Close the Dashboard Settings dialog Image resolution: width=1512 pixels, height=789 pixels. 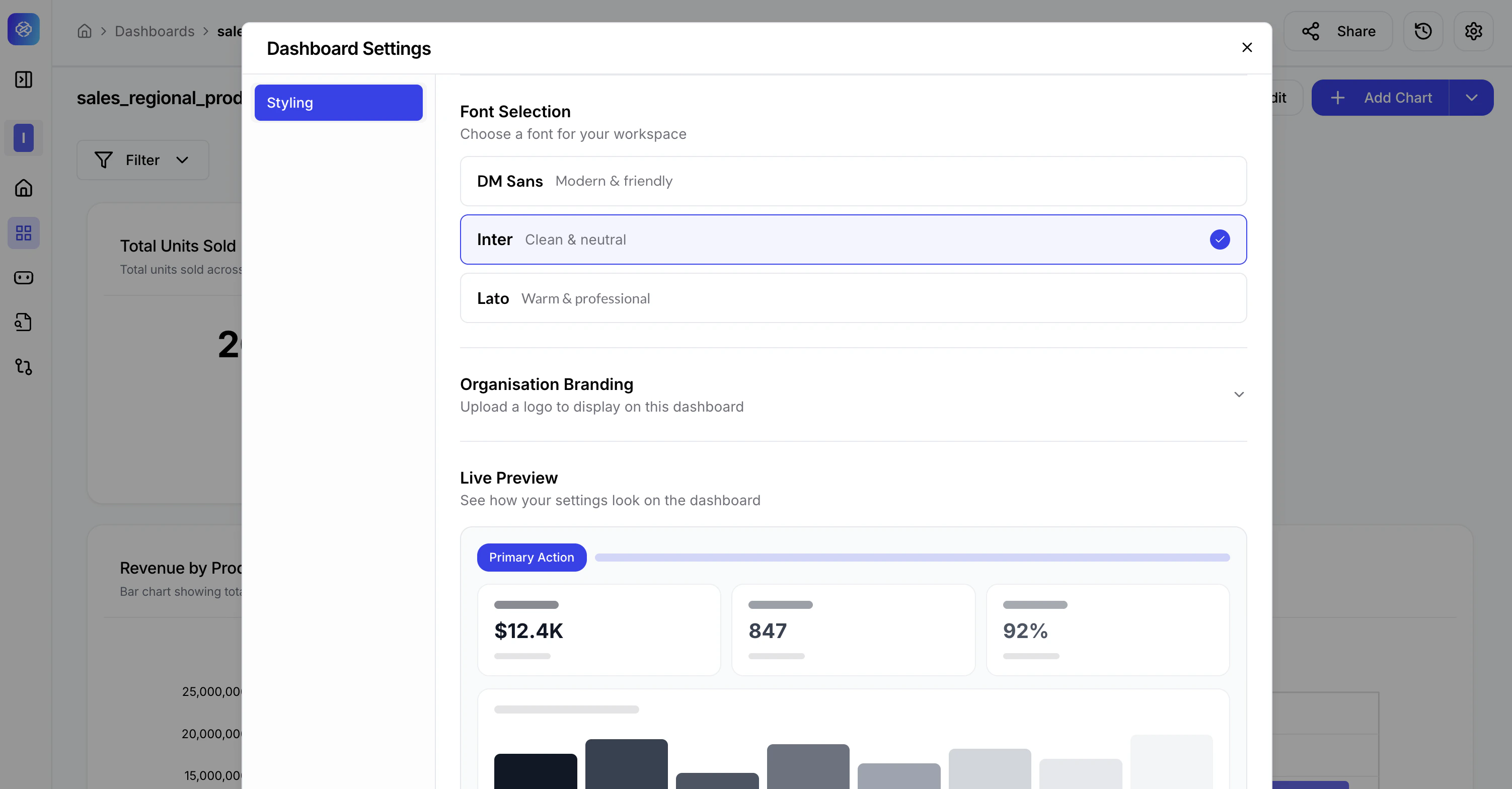(1247, 47)
